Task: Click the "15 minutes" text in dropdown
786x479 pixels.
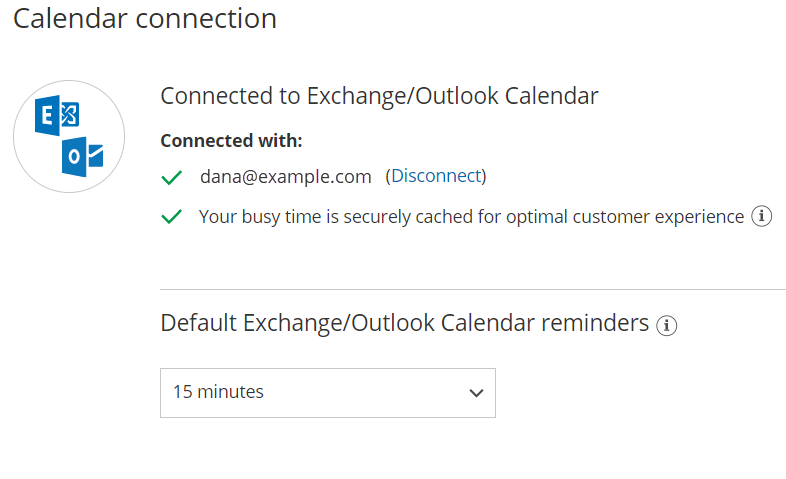Action: [219, 392]
